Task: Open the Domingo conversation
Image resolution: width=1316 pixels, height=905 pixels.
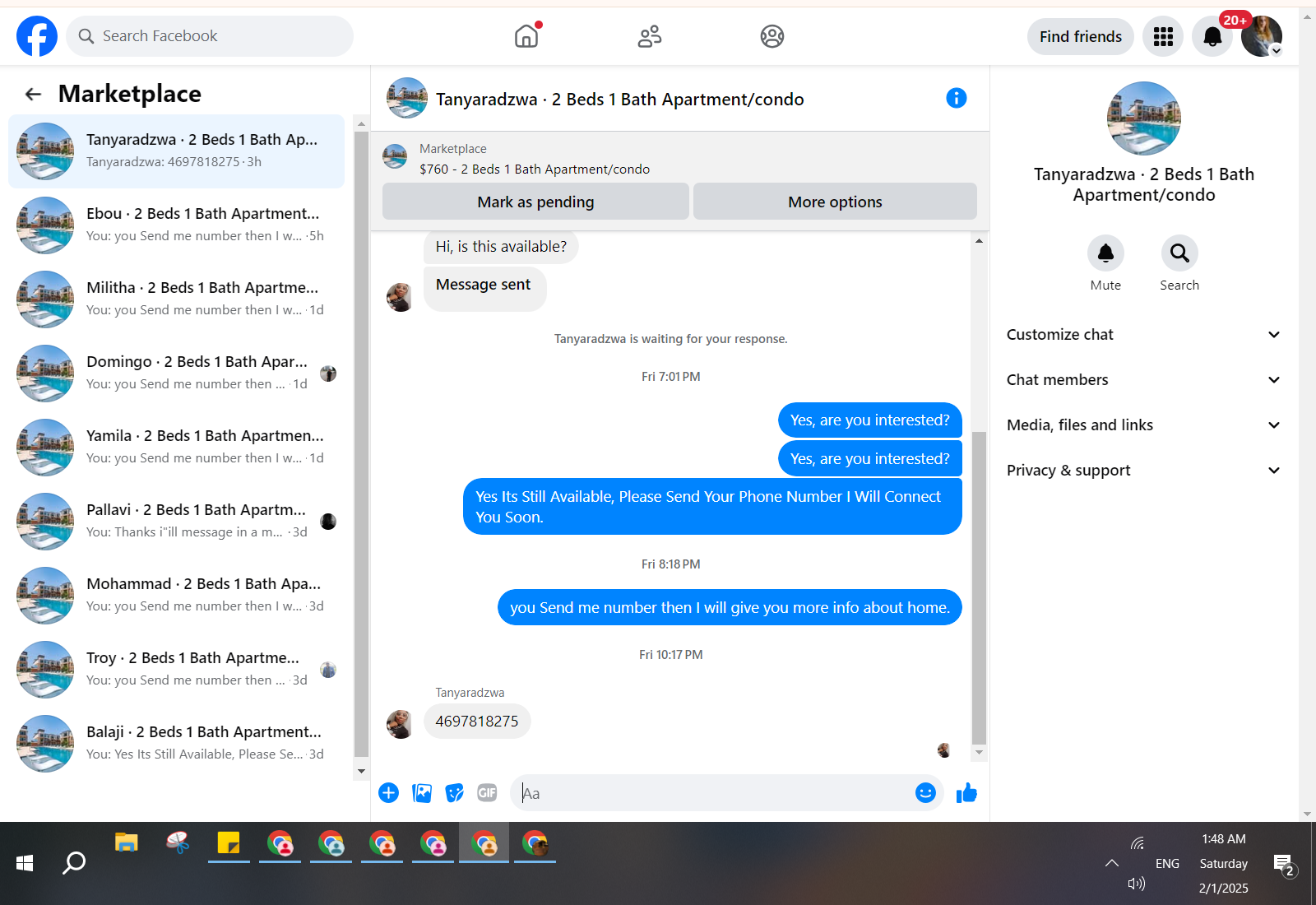Action: pyautogui.click(x=177, y=374)
